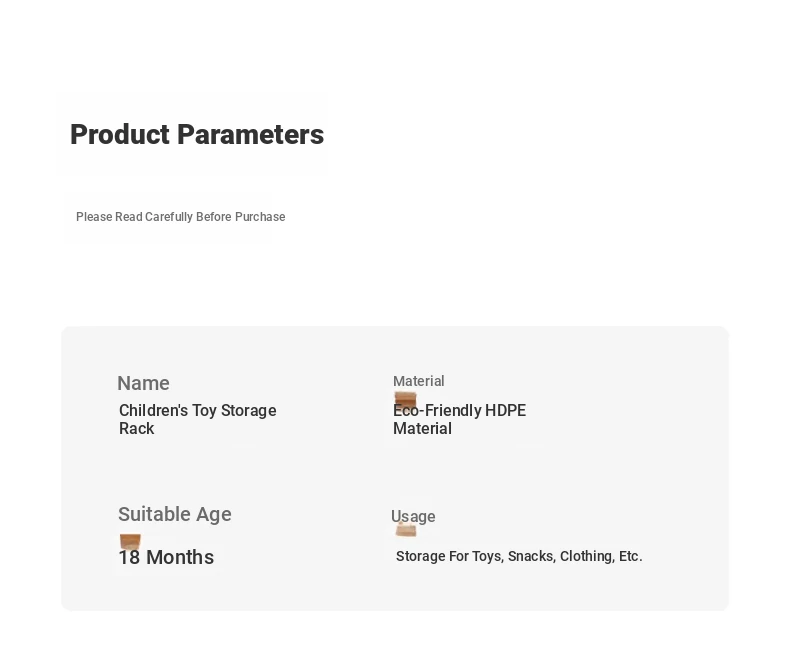Click the word Parameters in the heading
The width and height of the screenshot is (790, 647).
[250, 135]
